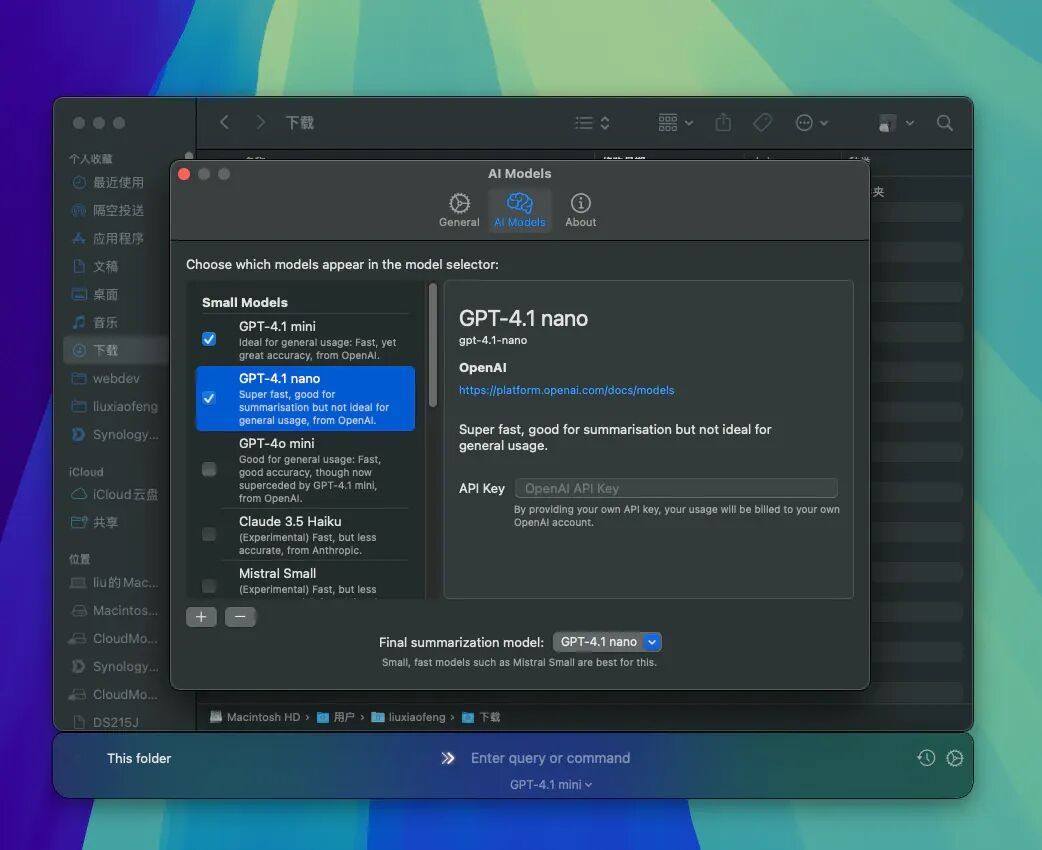Remove selected model with minus button
The image size is (1042, 850).
point(240,617)
